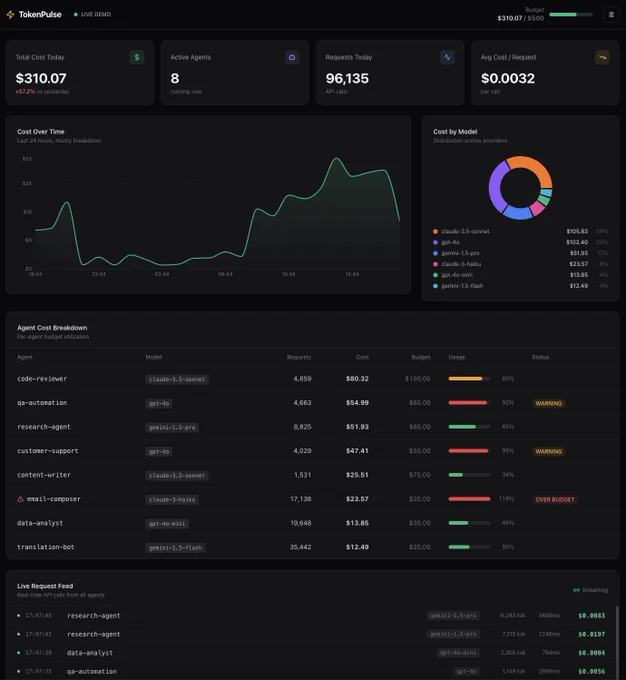The height and width of the screenshot is (680, 626).
Task: Click the warning triangle beside email-composer
Action: point(20,499)
